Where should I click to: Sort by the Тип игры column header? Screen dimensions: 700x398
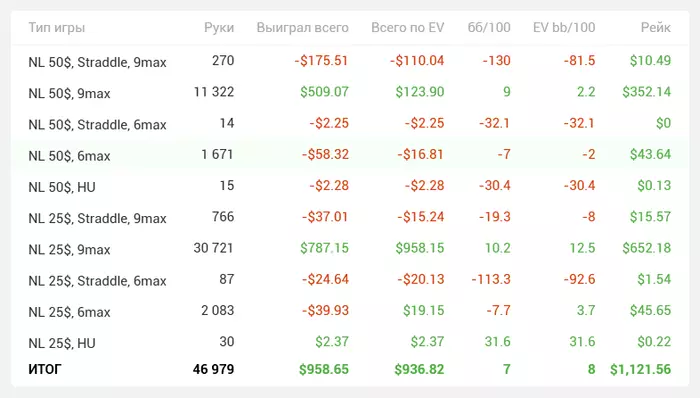(57, 28)
